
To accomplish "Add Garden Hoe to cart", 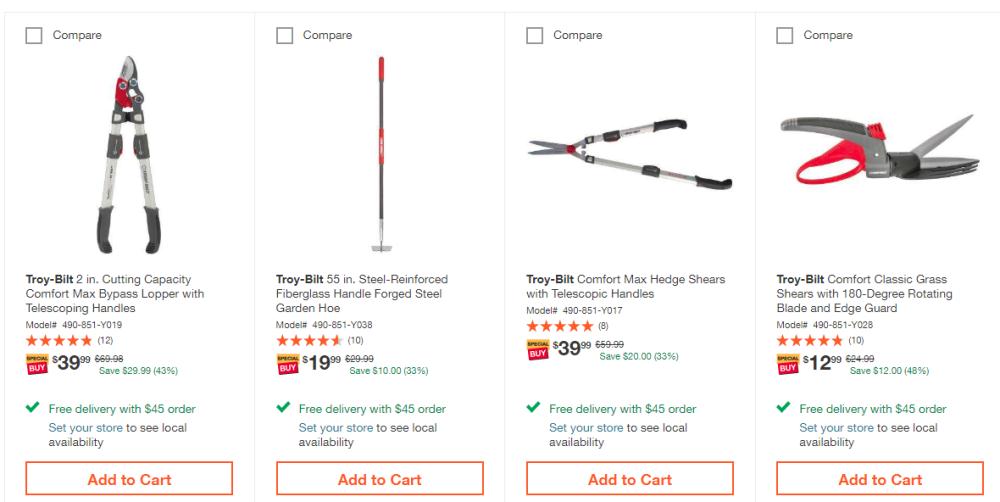I will (x=379, y=479).
